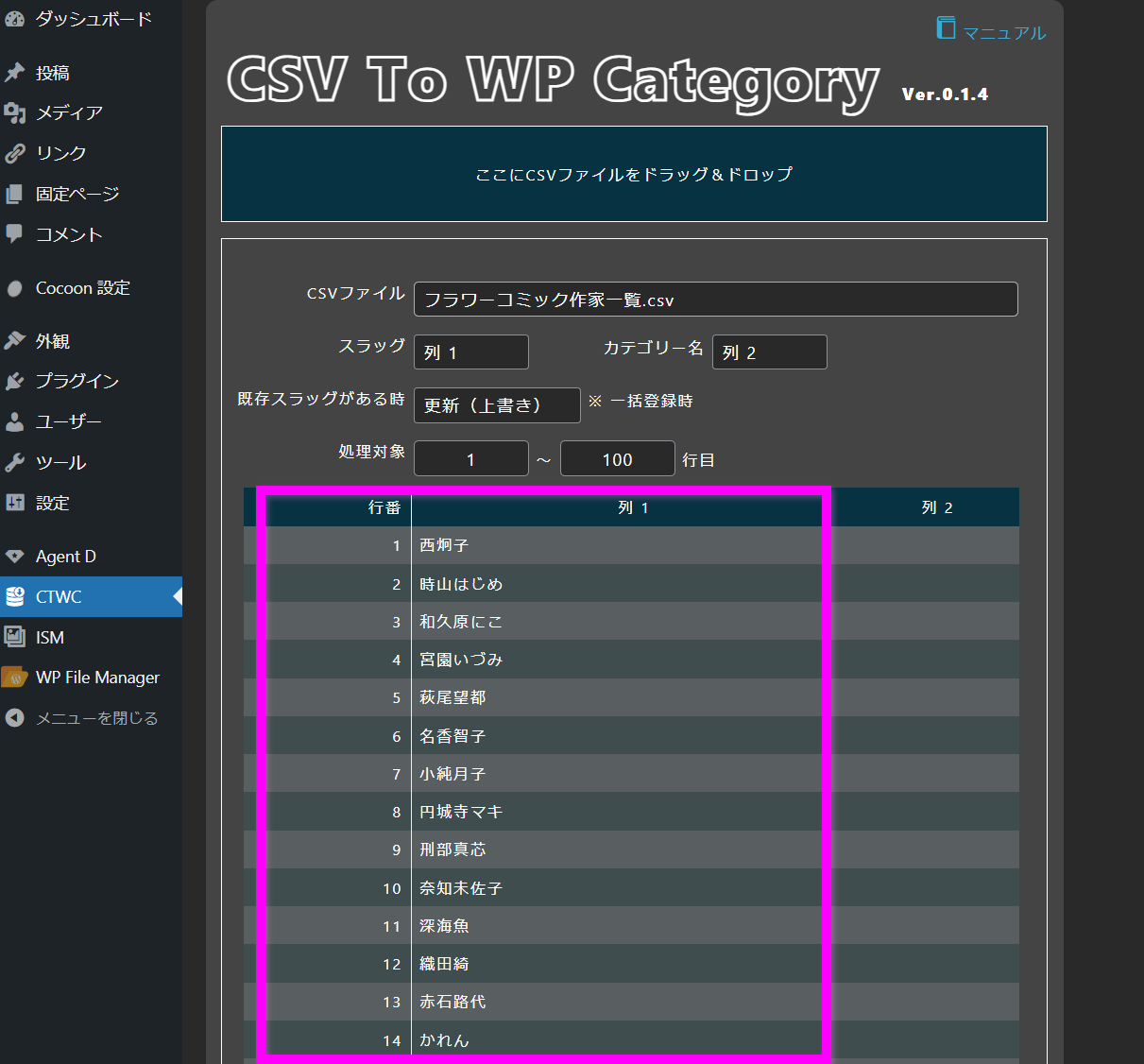Open the スラッグ column dropdown
This screenshot has width=1144, height=1064.
pyautogui.click(x=471, y=352)
